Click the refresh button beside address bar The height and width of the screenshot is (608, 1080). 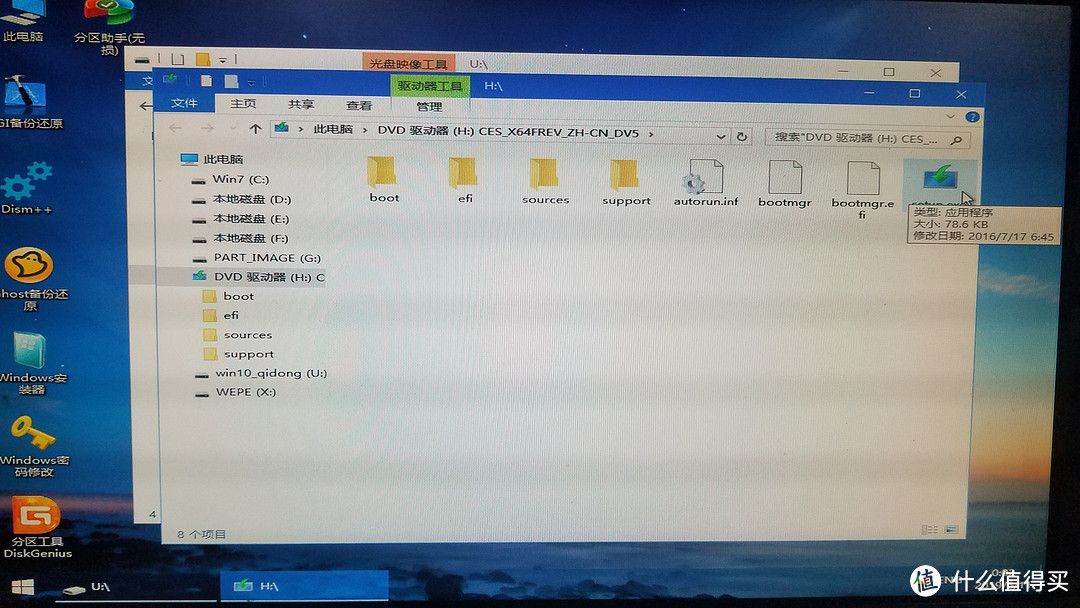742,136
